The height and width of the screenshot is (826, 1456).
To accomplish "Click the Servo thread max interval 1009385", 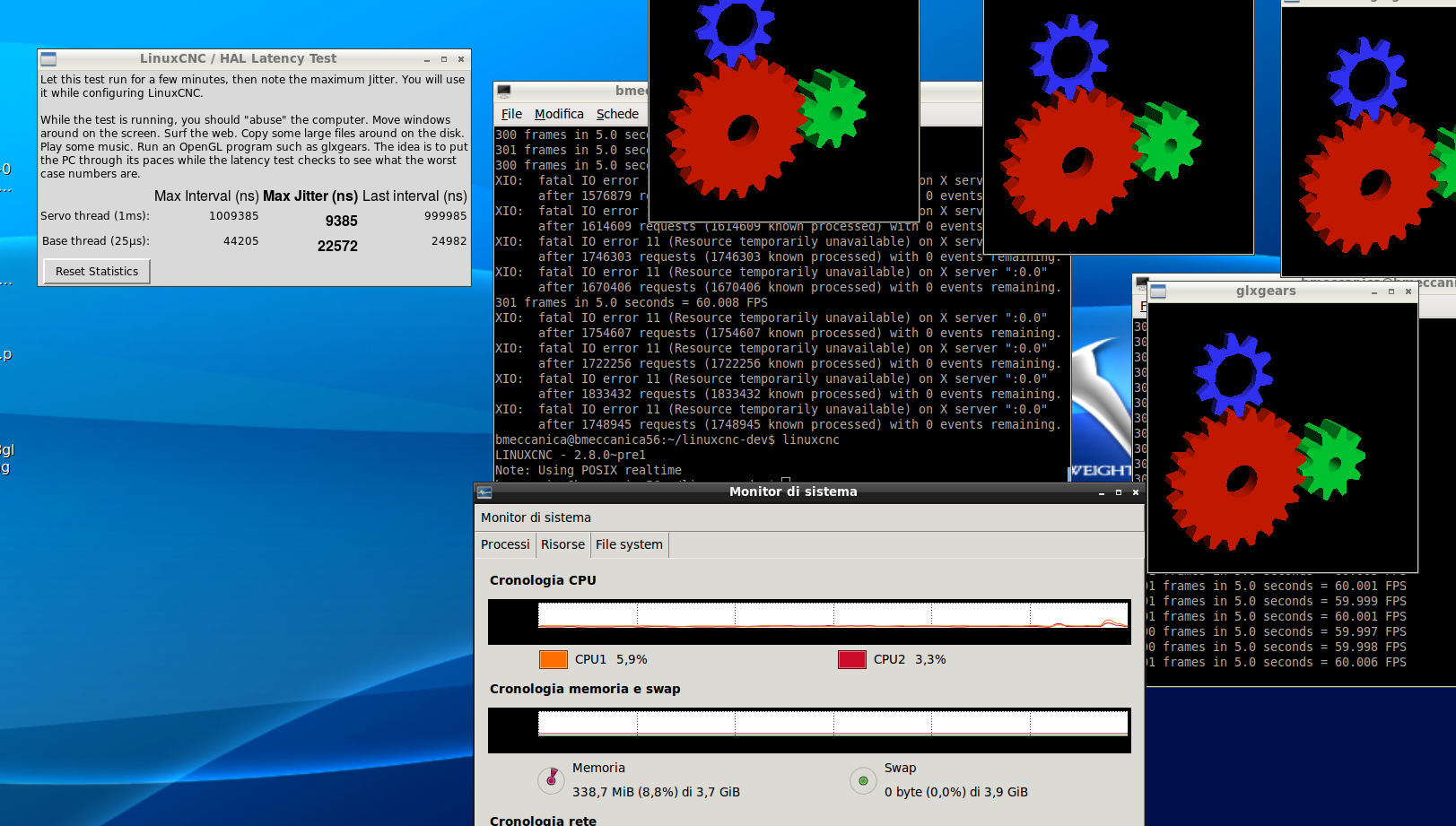I will (x=233, y=216).
